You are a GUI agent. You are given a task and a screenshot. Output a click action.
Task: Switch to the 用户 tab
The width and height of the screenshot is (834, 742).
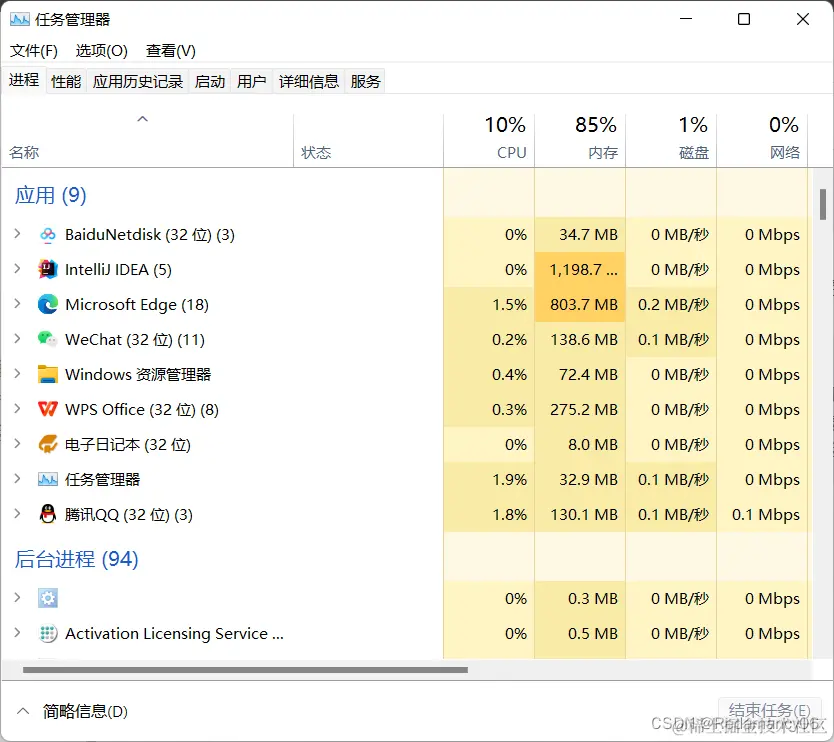[252, 81]
